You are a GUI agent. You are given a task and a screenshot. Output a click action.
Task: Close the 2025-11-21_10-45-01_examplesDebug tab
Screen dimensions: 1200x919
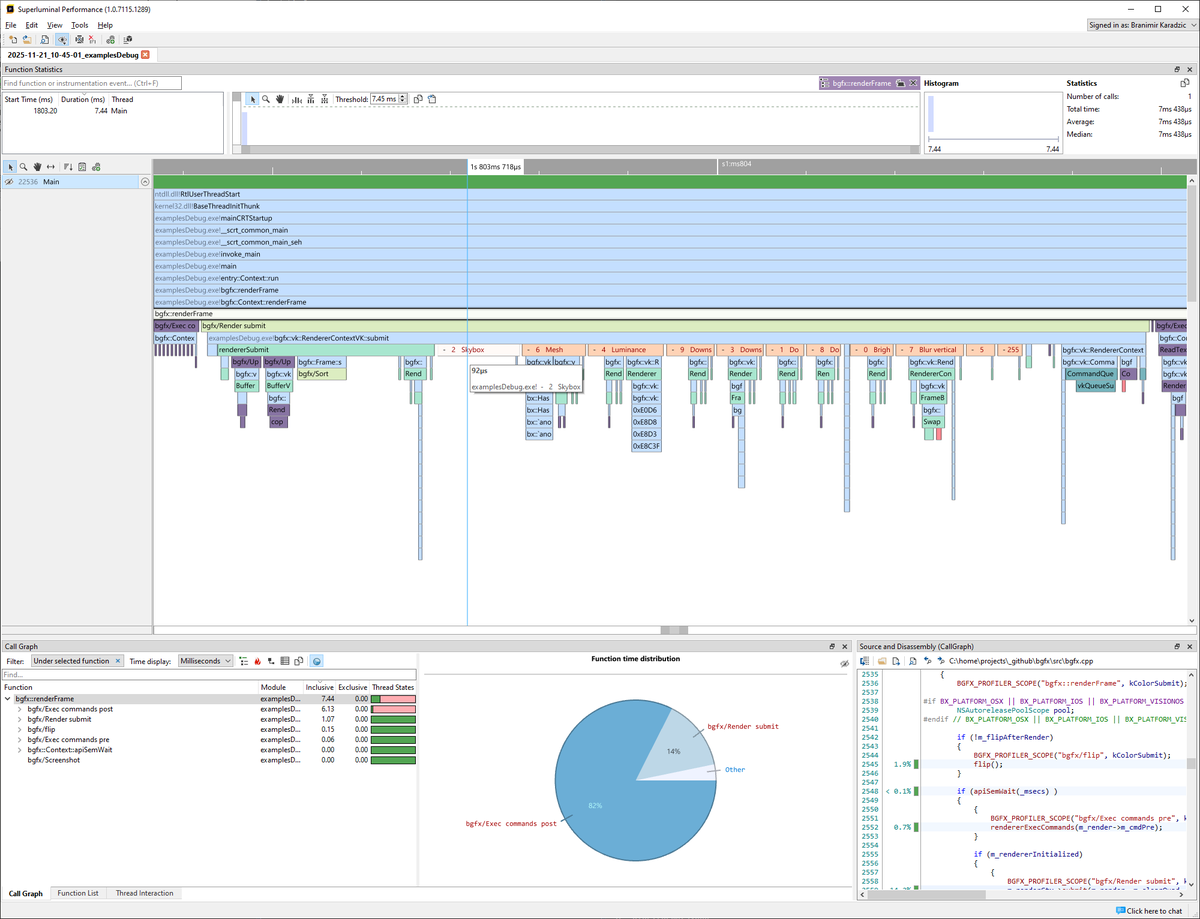pos(145,55)
